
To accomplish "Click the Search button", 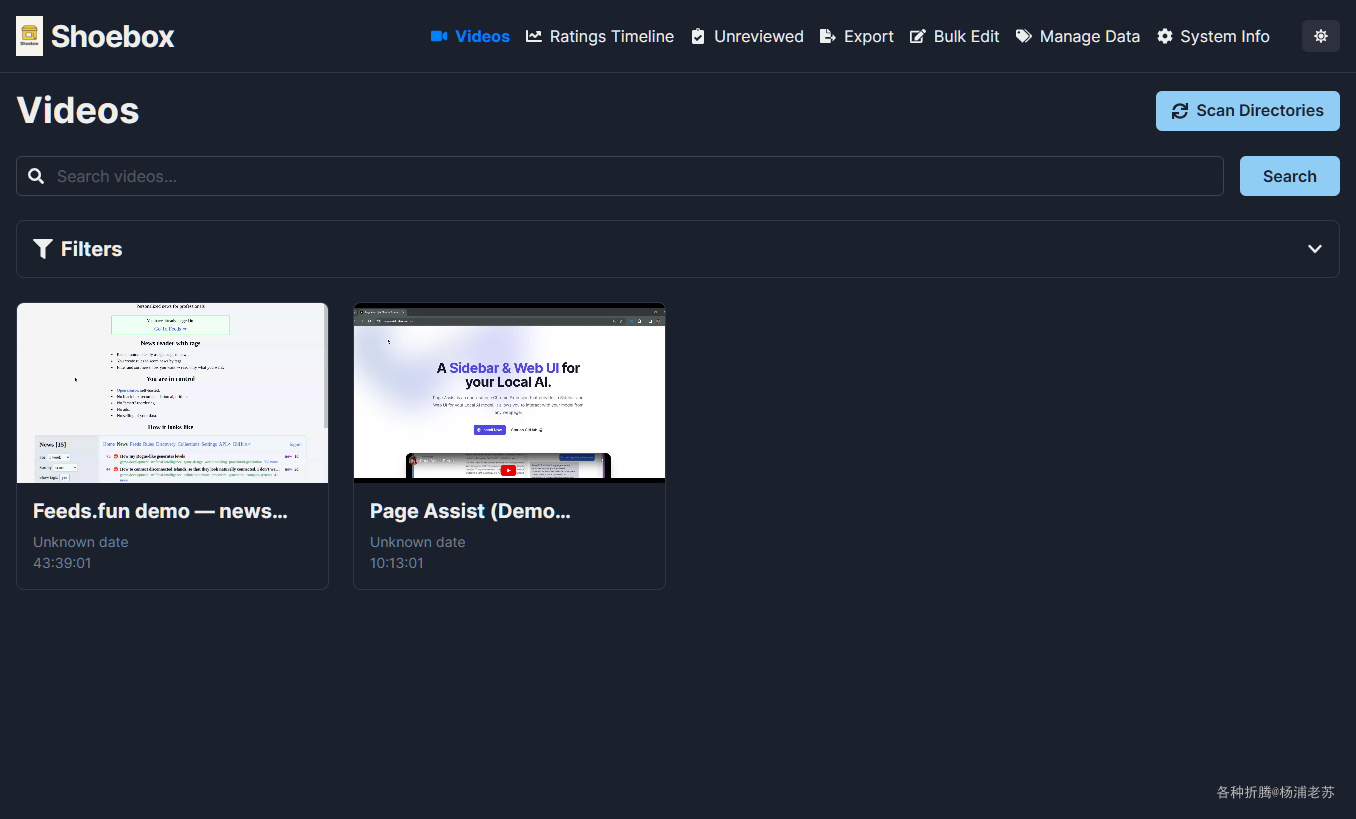I will click(1290, 176).
